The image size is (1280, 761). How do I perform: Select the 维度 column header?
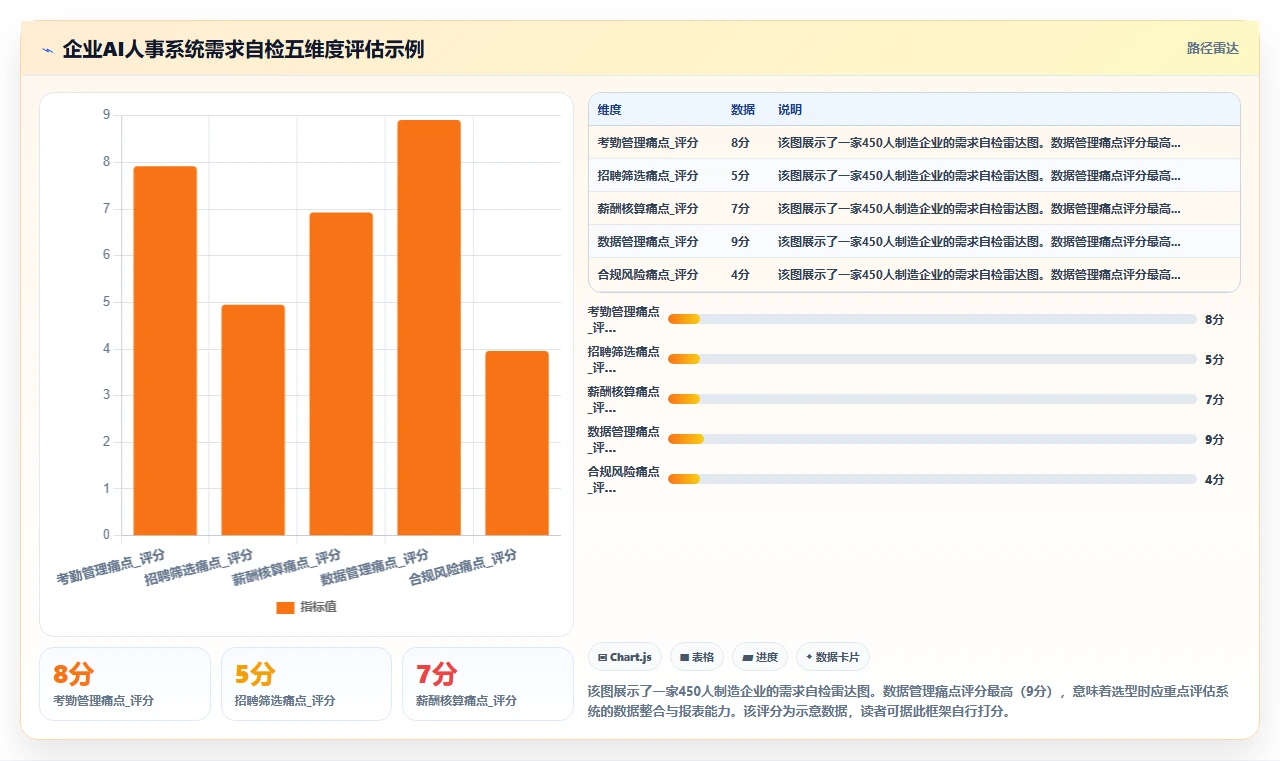pyautogui.click(x=609, y=110)
